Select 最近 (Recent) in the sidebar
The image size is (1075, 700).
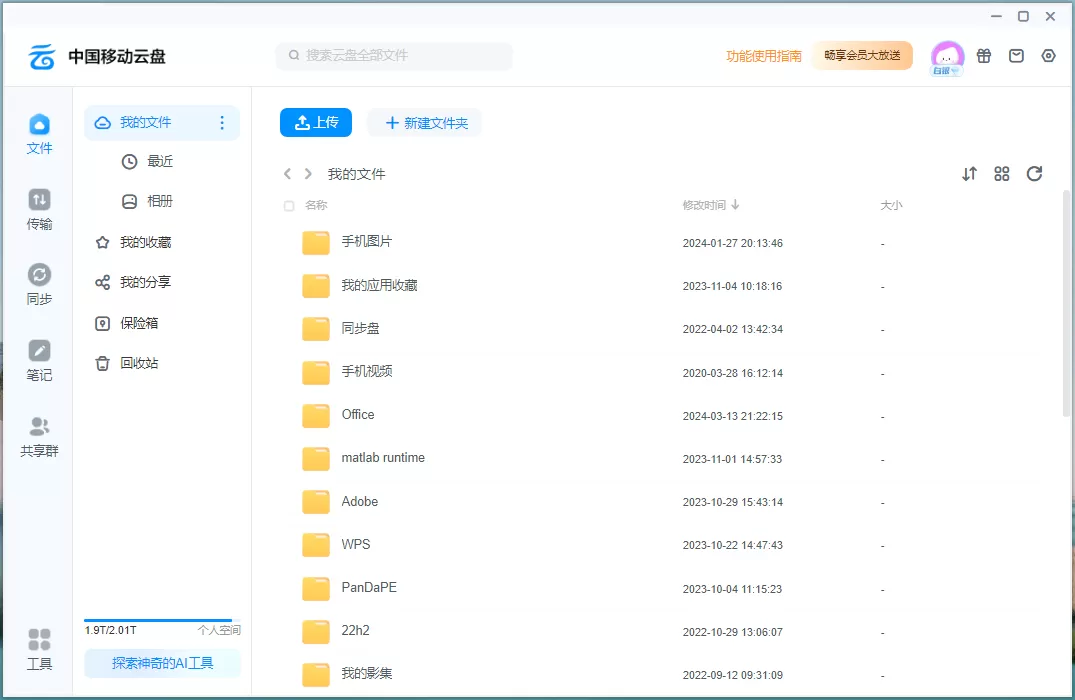point(160,161)
